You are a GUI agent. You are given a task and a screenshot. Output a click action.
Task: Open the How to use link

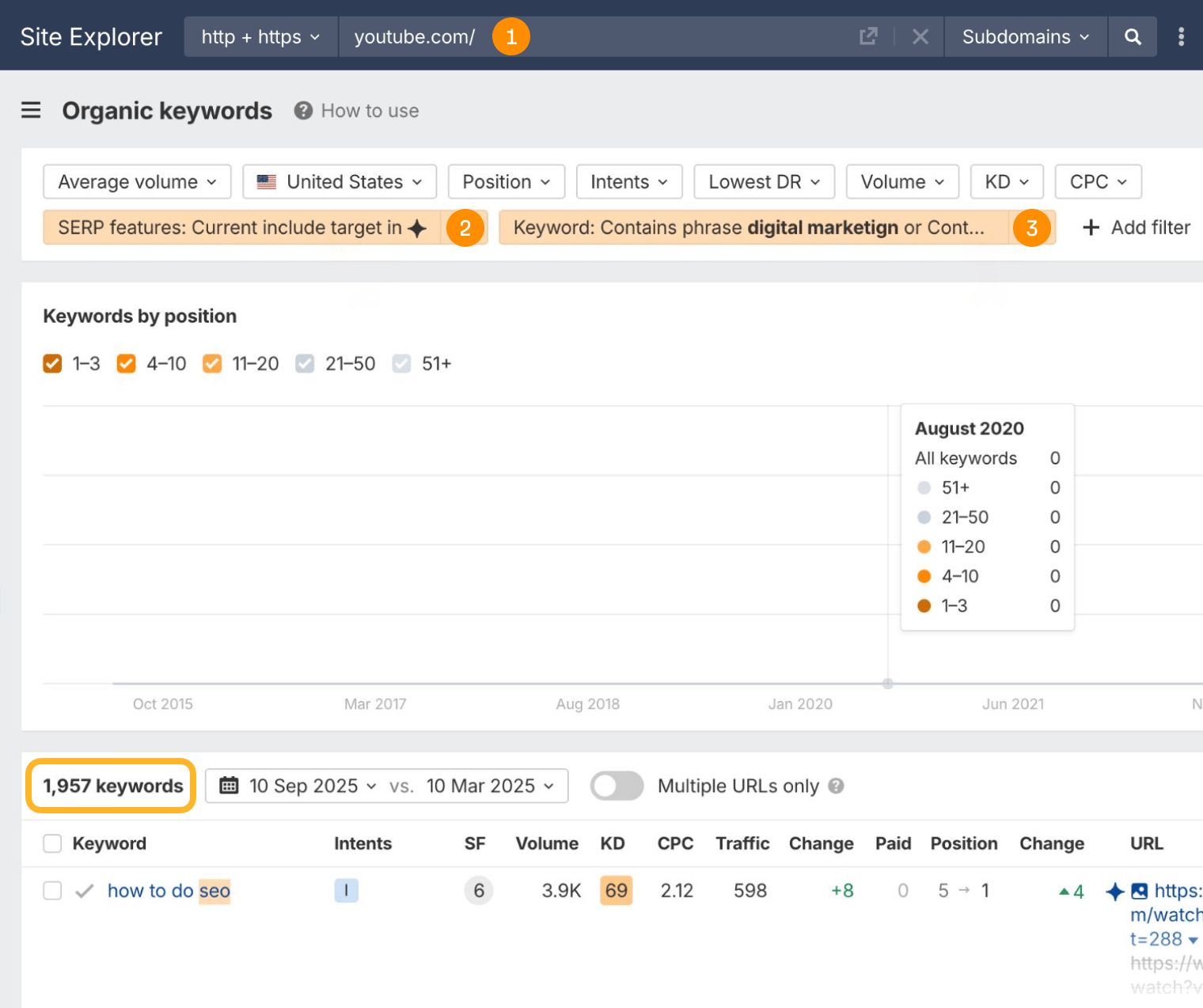(x=370, y=111)
